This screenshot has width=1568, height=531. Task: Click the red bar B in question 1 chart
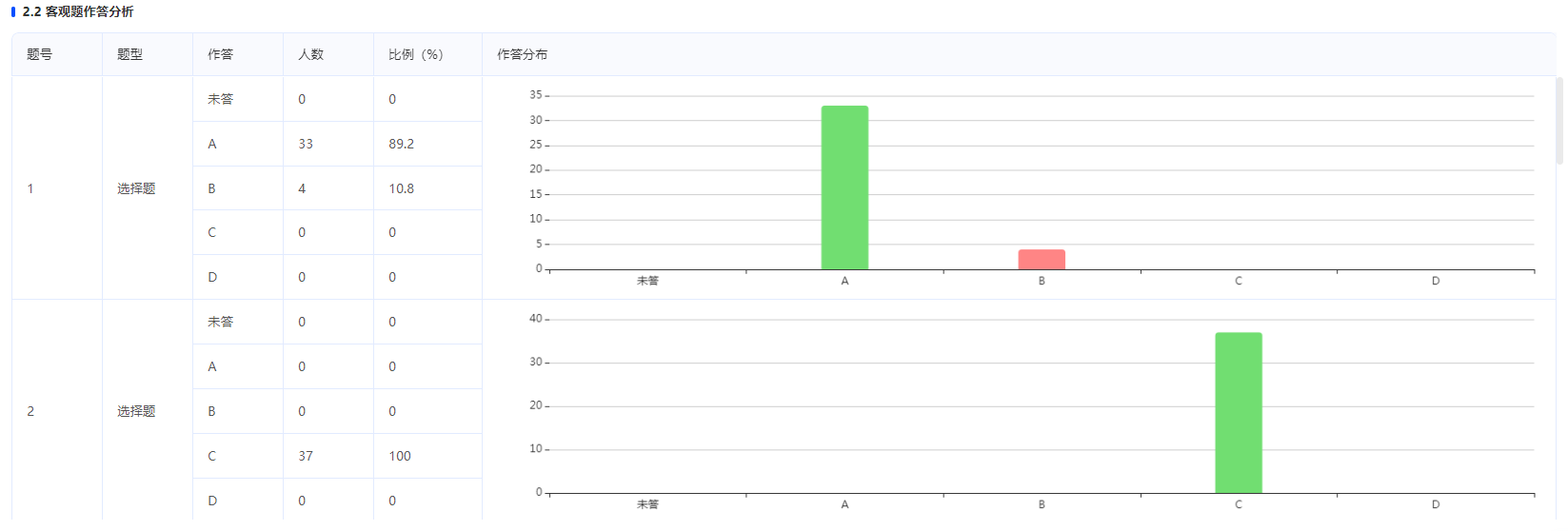point(1042,259)
